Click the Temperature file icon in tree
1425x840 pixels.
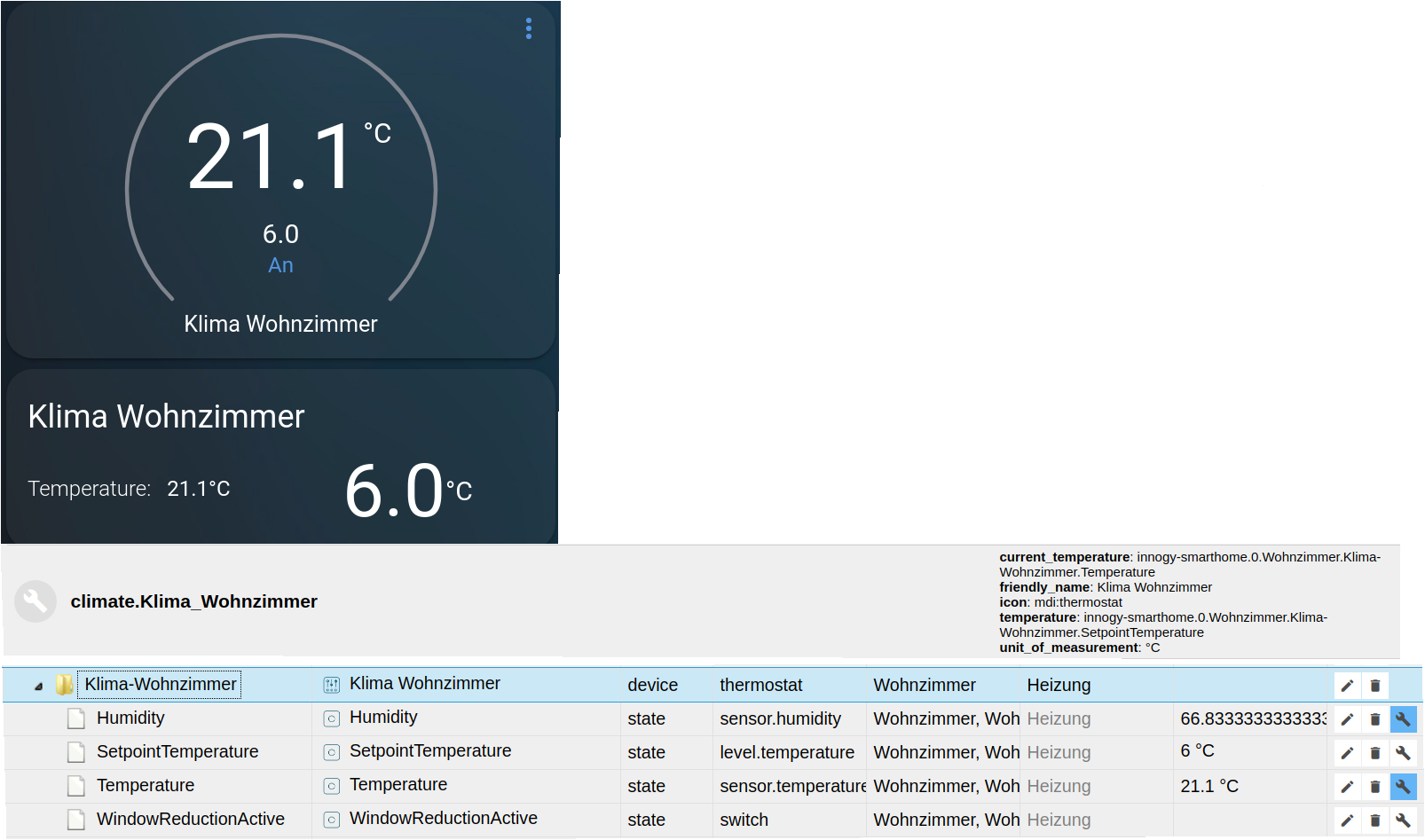[77, 786]
